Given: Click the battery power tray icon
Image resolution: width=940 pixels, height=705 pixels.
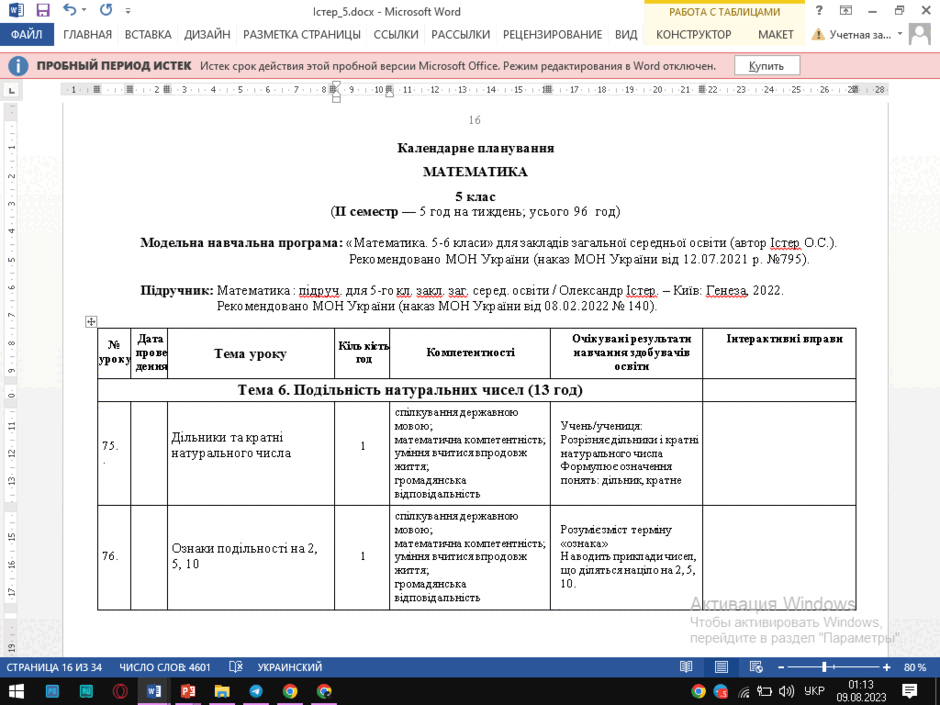Looking at the screenshot, I should pyautogui.click(x=764, y=692).
